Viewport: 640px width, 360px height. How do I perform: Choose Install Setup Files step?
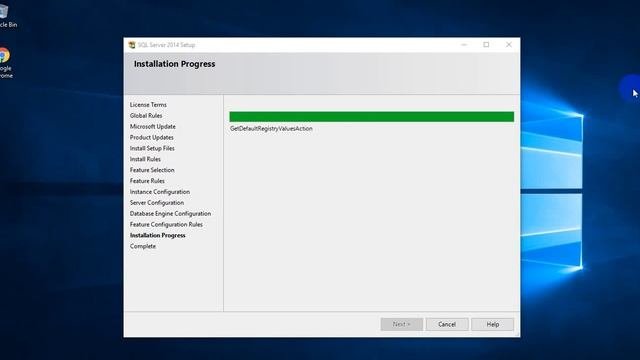[x=152, y=149]
